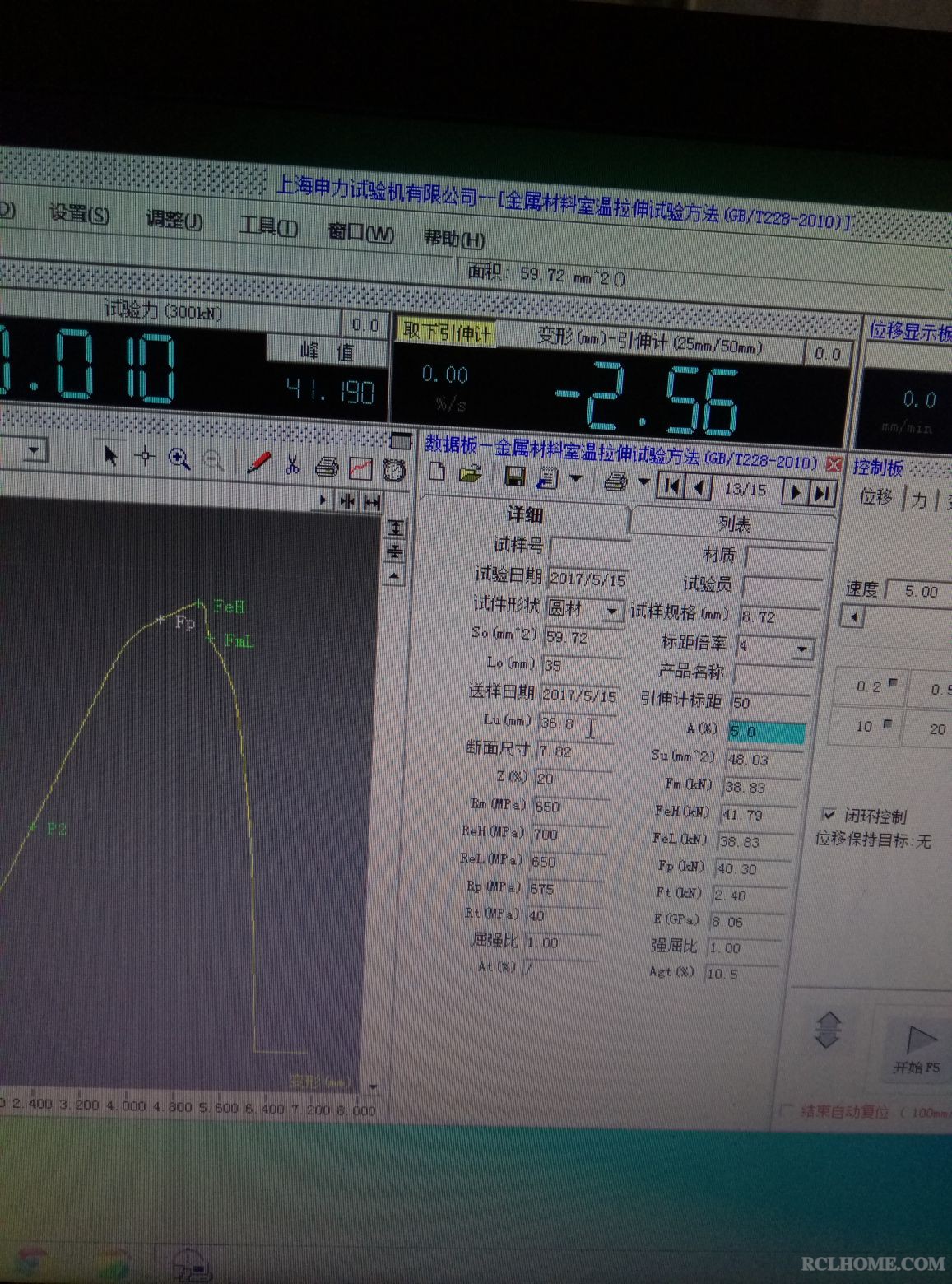Toggle the 闭环控制 checkbox
Screen dimensions: 952x1284
(829, 814)
